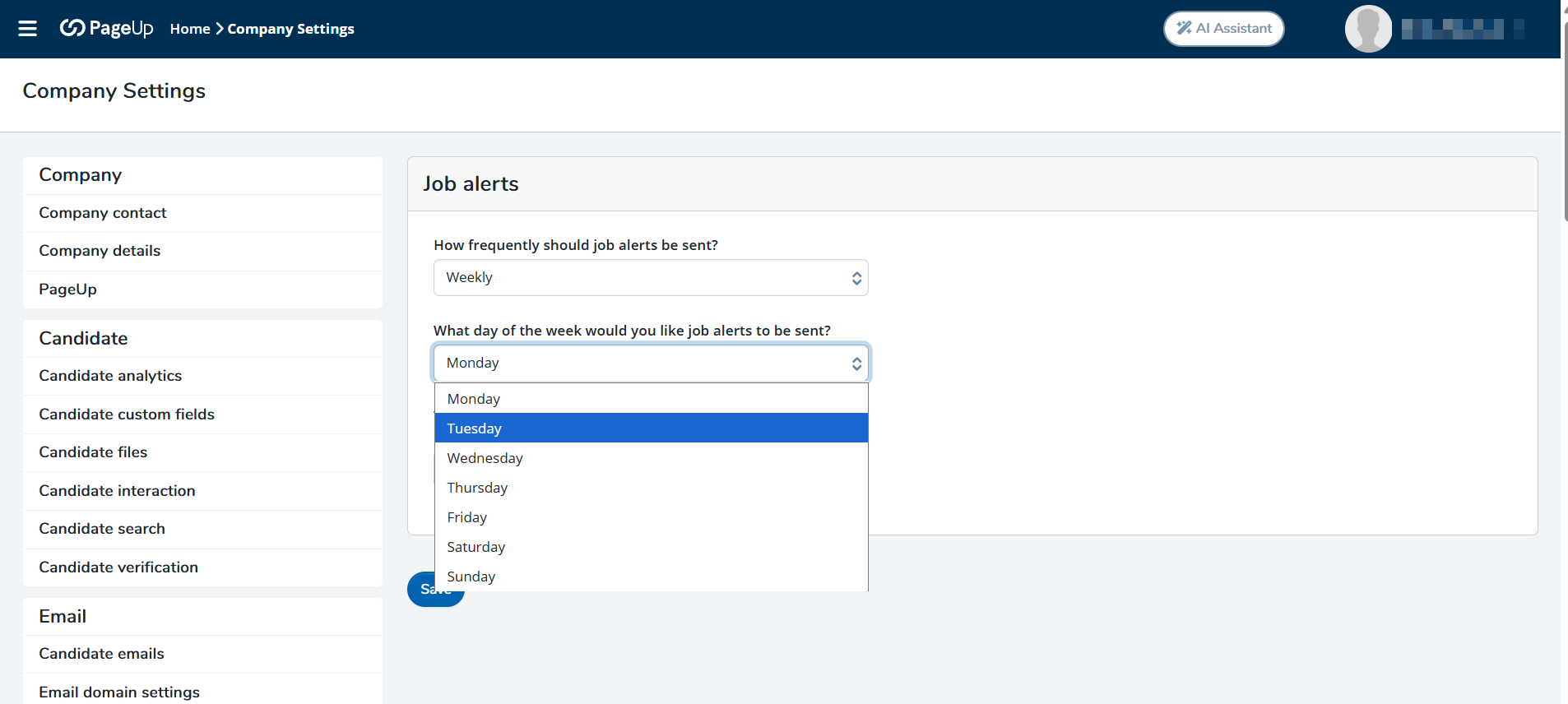
Task: Choose Thursday in the day list
Action: [x=650, y=488]
